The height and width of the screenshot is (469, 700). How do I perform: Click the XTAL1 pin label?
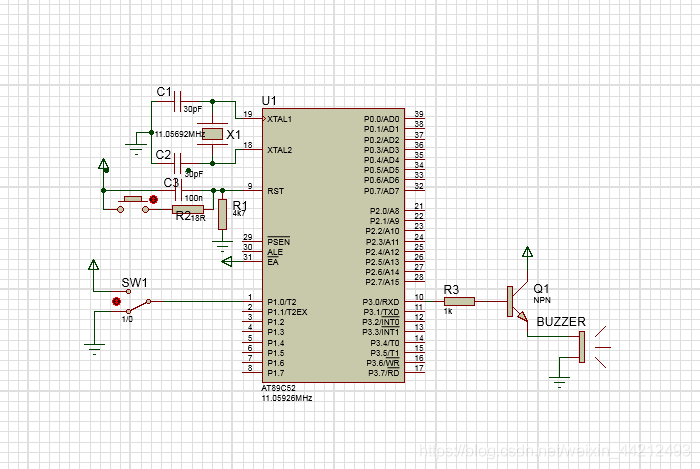pos(280,119)
